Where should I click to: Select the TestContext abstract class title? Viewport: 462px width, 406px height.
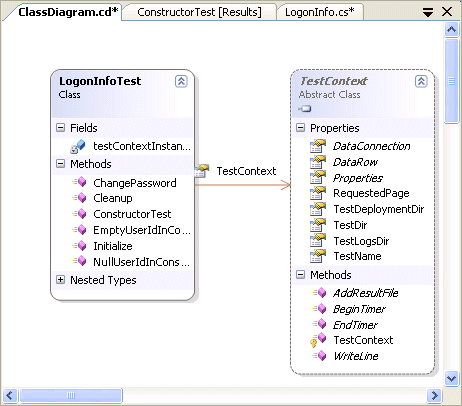click(x=334, y=81)
